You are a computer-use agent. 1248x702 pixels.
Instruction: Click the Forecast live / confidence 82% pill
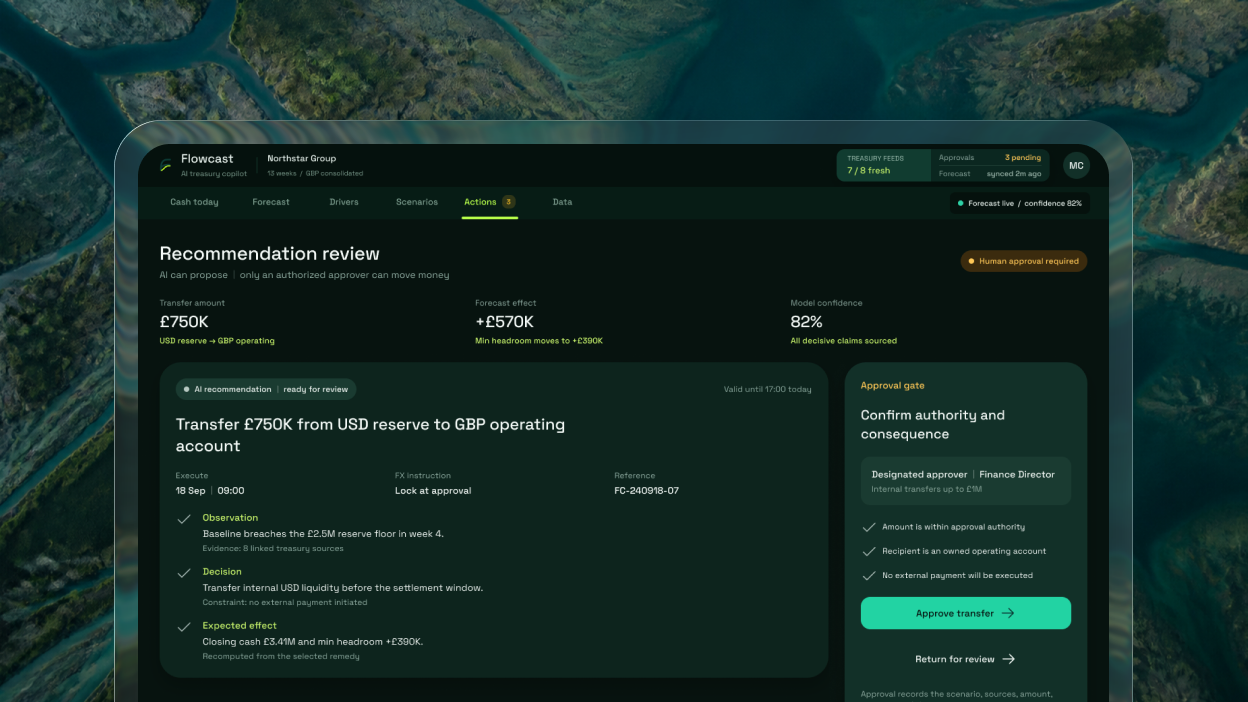(x=1019, y=203)
